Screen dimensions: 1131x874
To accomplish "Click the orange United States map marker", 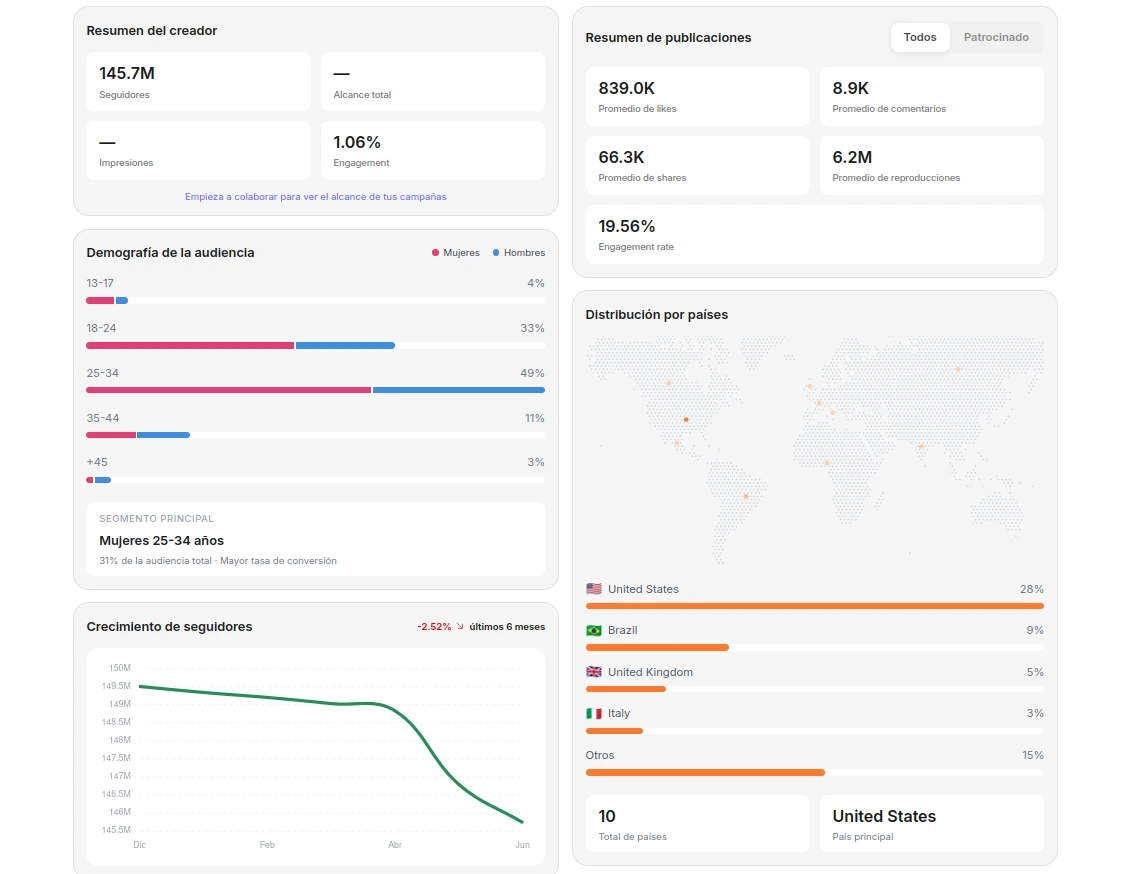I will tap(686, 419).
